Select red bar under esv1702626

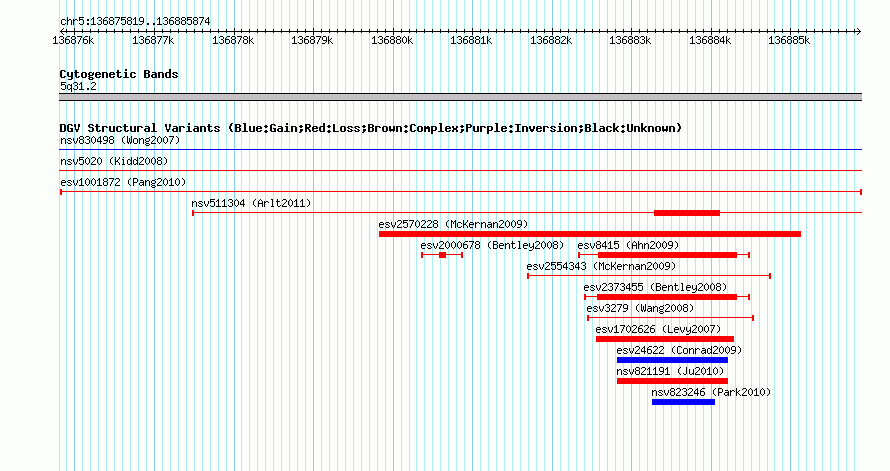(x=665, y=339)
